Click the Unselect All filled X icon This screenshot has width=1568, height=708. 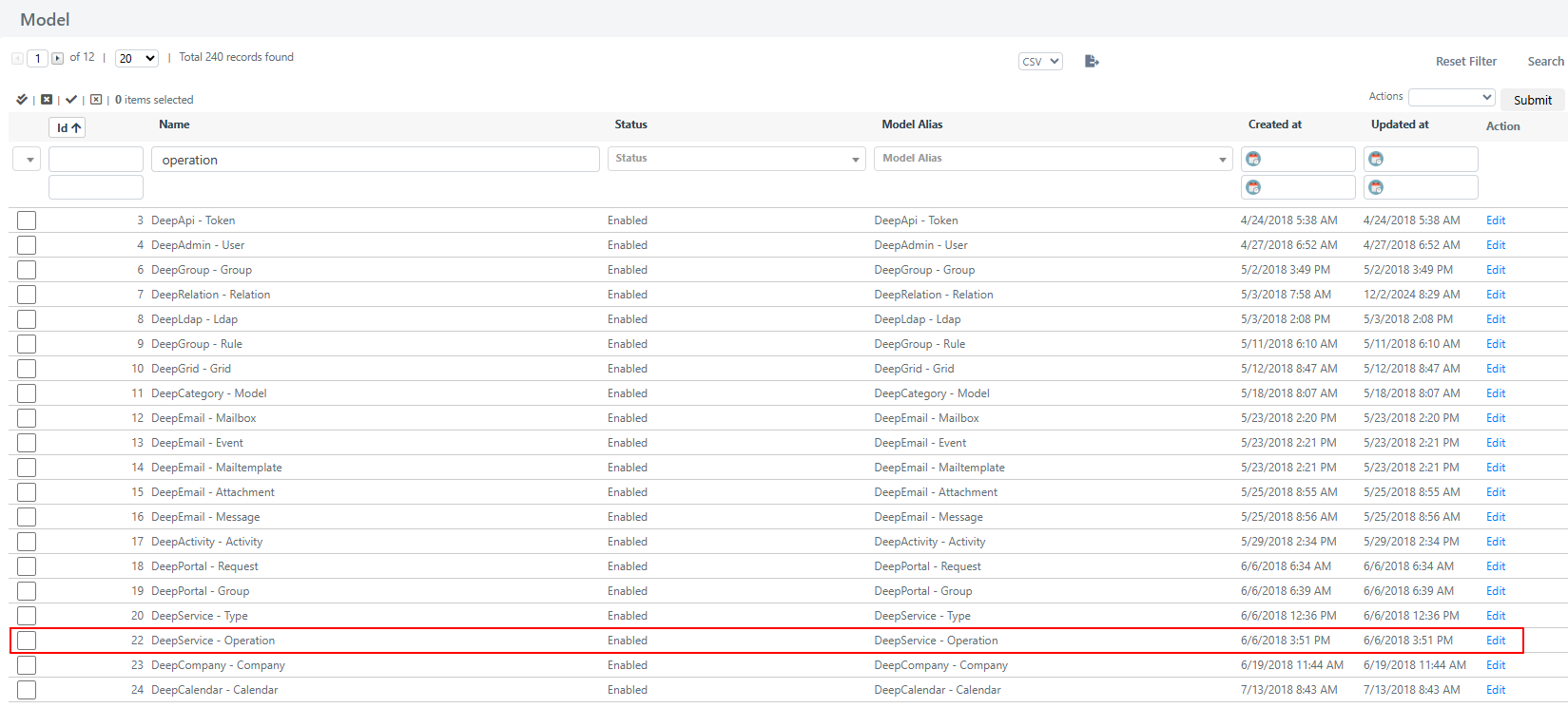47,100
